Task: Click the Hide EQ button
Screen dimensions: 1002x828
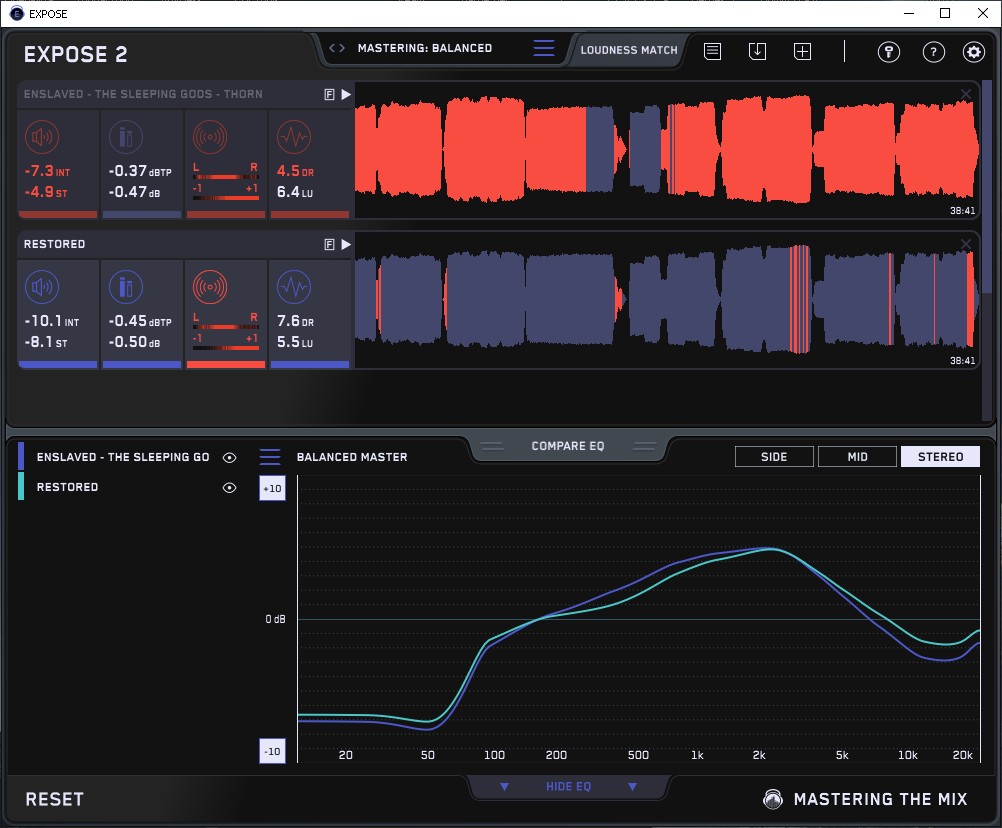Action: [x=568, y=786]
